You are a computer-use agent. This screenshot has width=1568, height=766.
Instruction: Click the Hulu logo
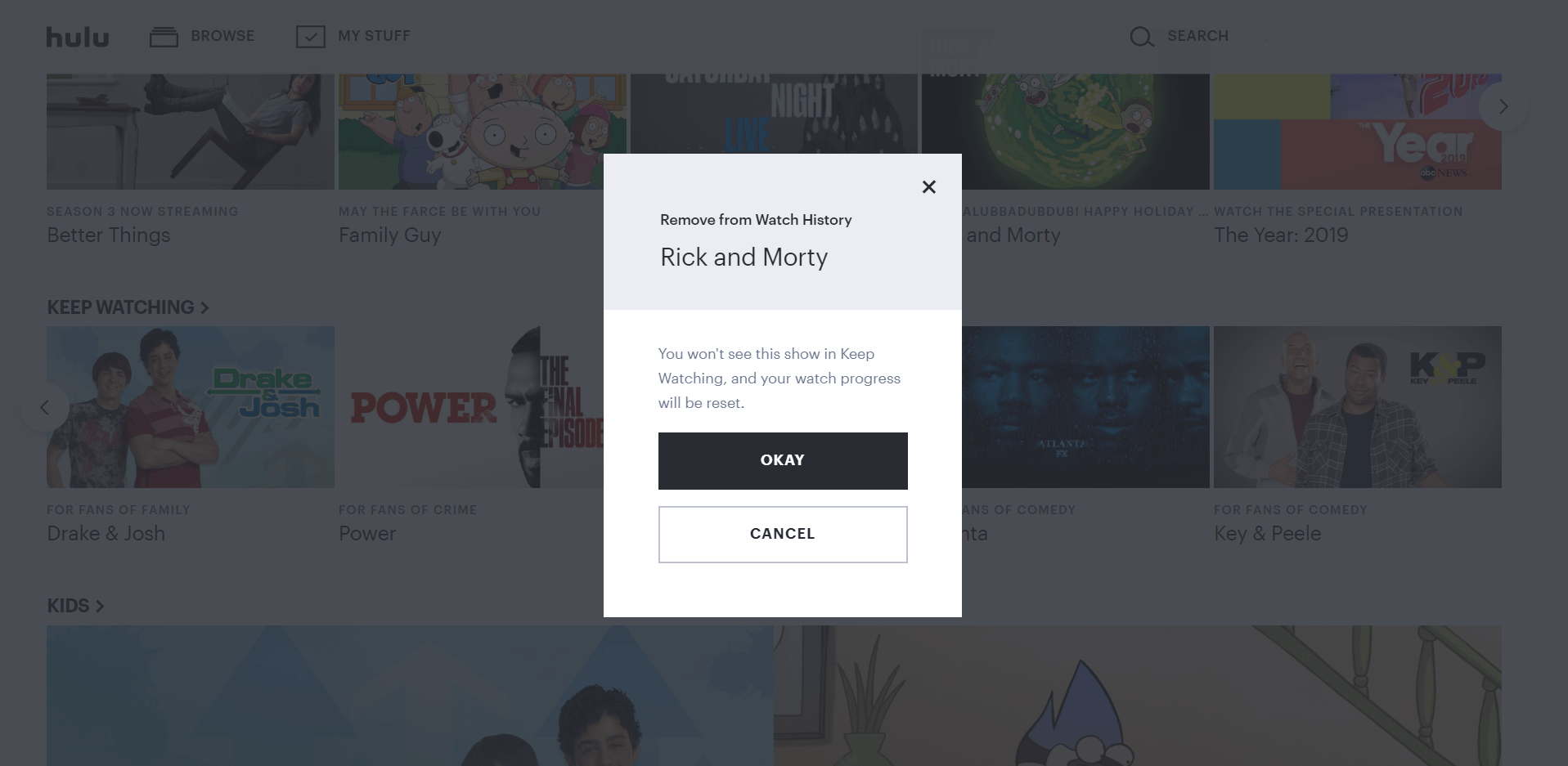(x=78, y=37)
